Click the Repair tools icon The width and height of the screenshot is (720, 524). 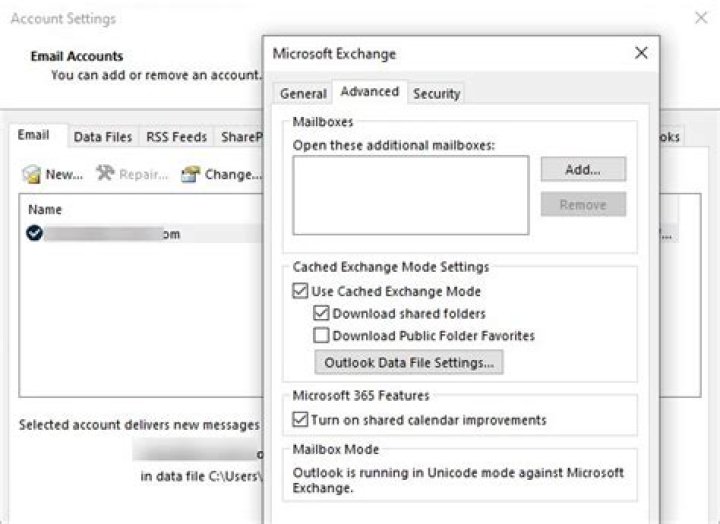(105, 173)
